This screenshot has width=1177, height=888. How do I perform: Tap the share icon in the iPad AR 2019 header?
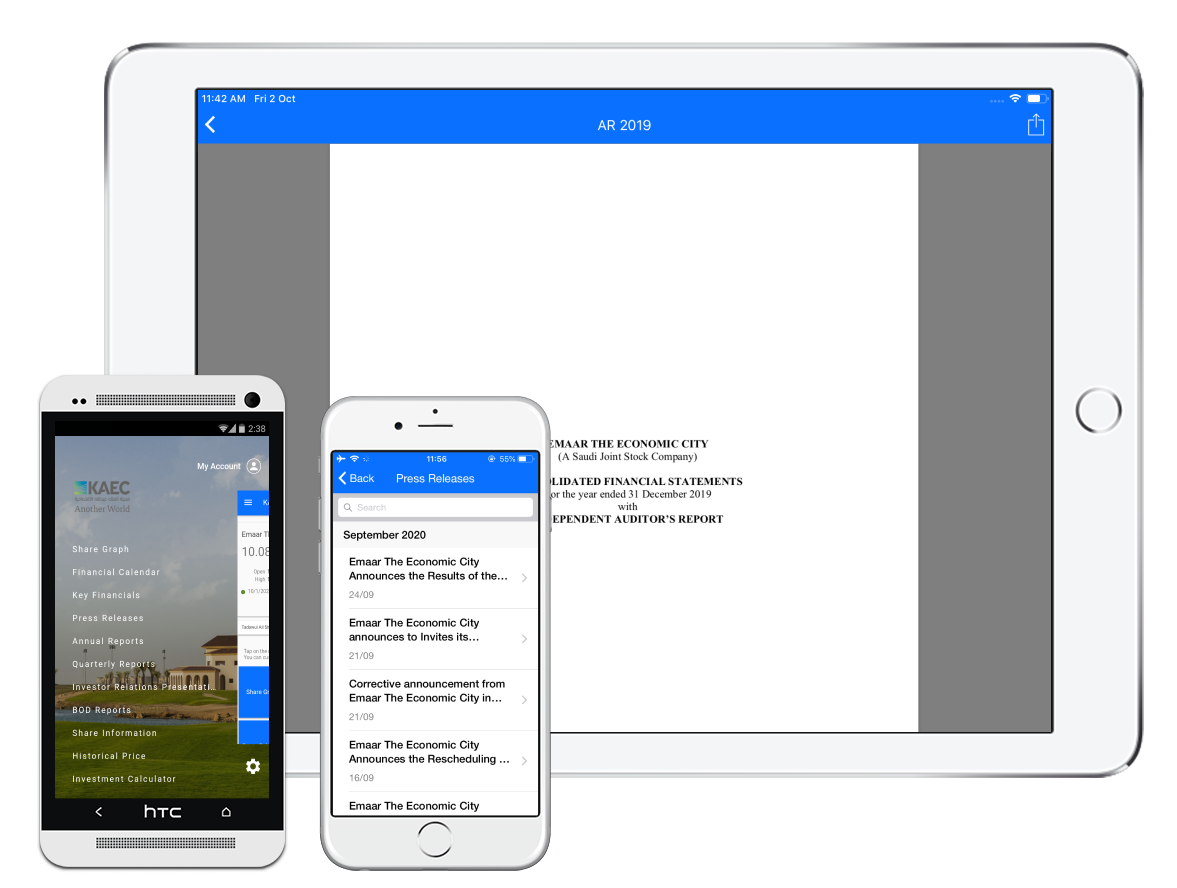[x=1036, y=125]
